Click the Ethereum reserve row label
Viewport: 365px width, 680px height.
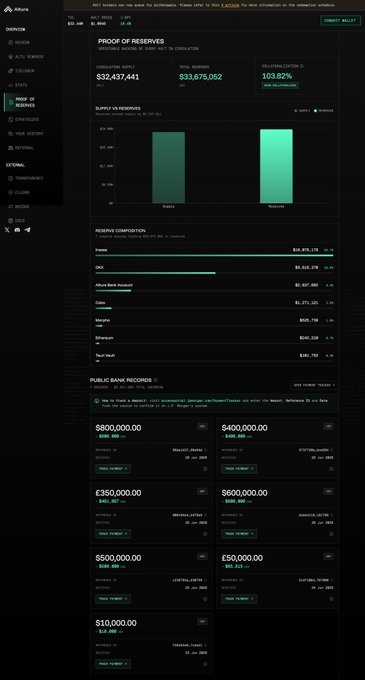(x=104, y=338)
